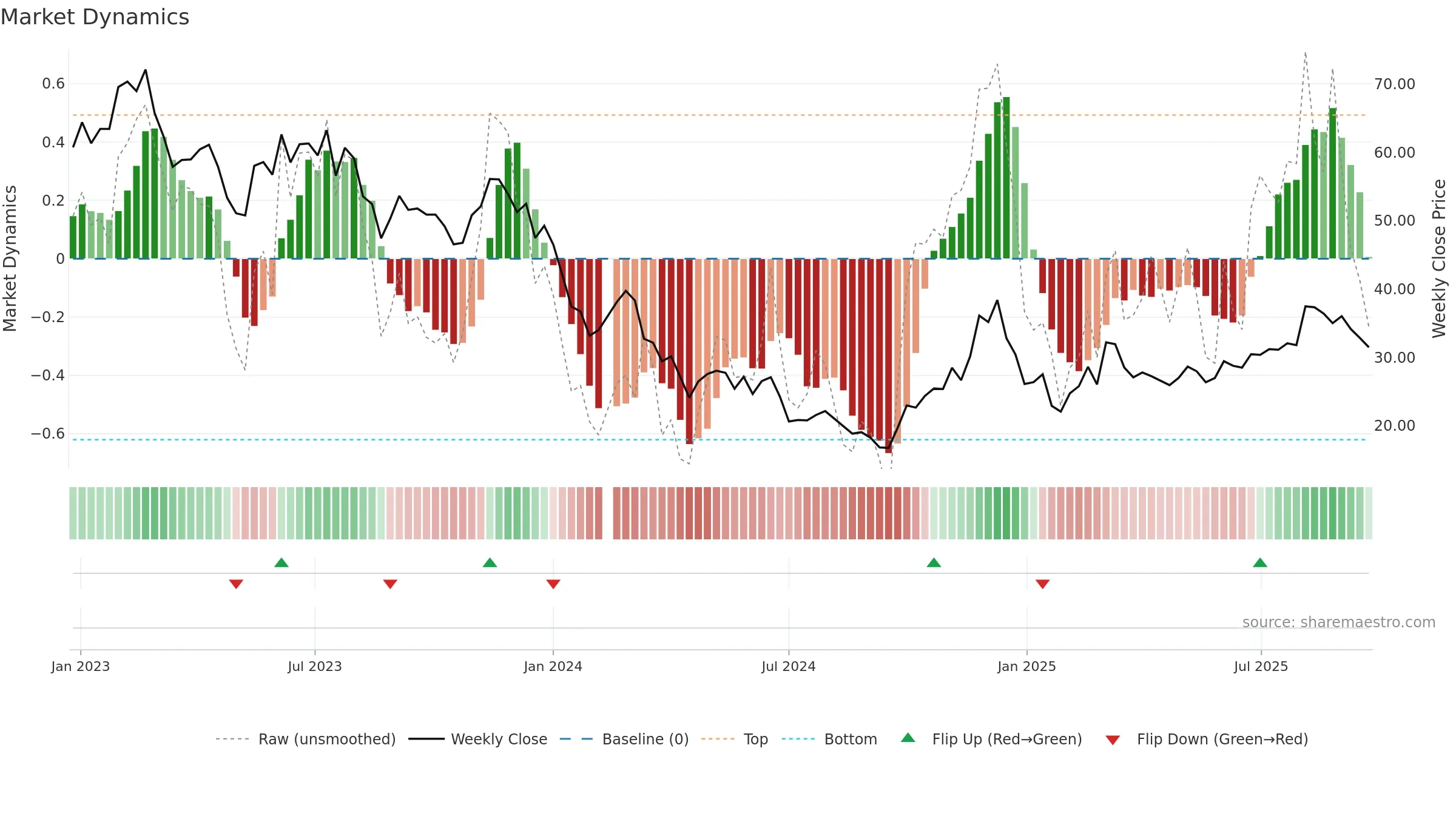Select flip-up triangle marker at Jul 2025
Image resolution: width=1456 pixels, height=819 pixels.
(x=1260, y=562)
